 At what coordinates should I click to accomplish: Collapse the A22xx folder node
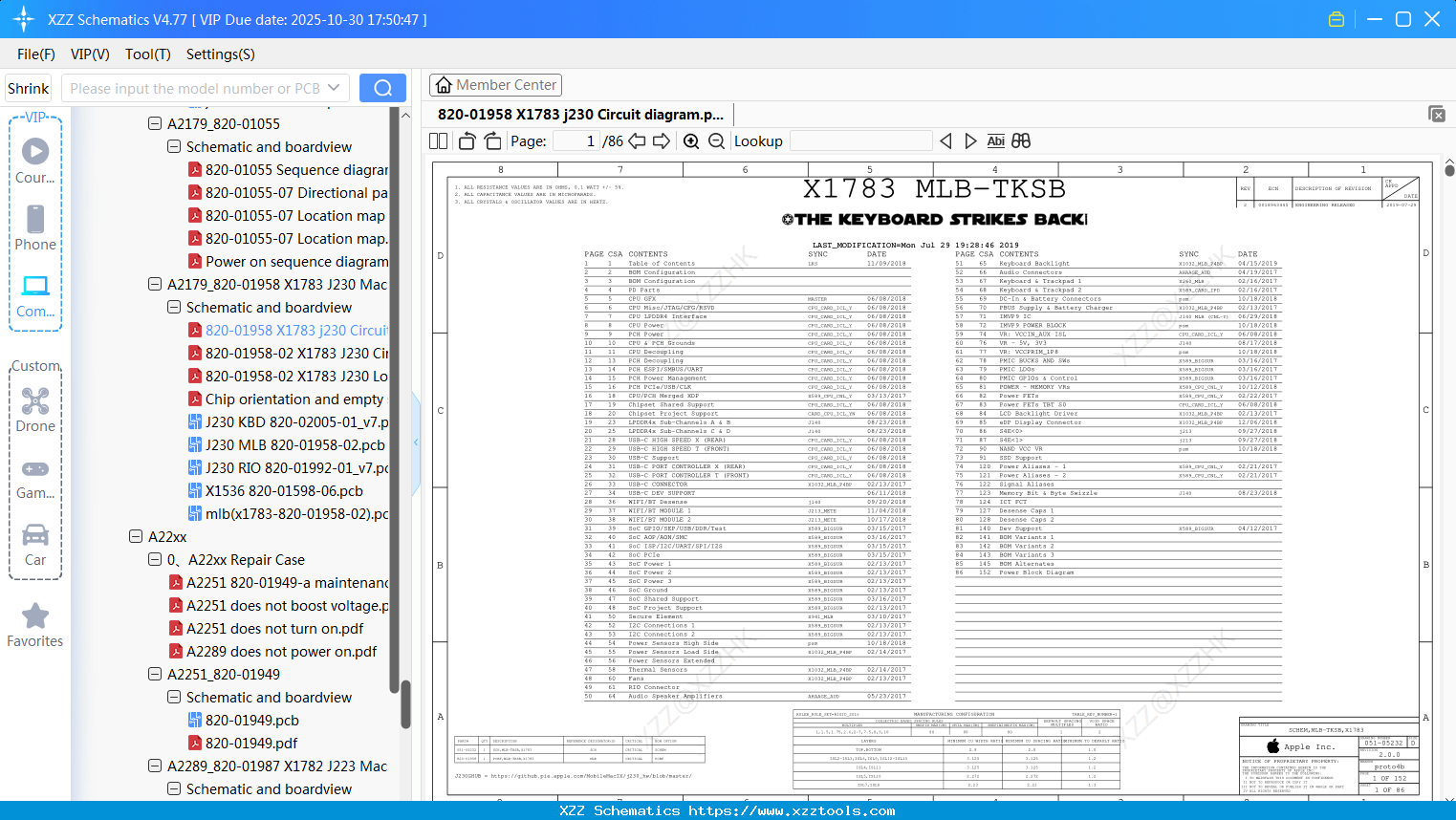click(x=136, y=536)
